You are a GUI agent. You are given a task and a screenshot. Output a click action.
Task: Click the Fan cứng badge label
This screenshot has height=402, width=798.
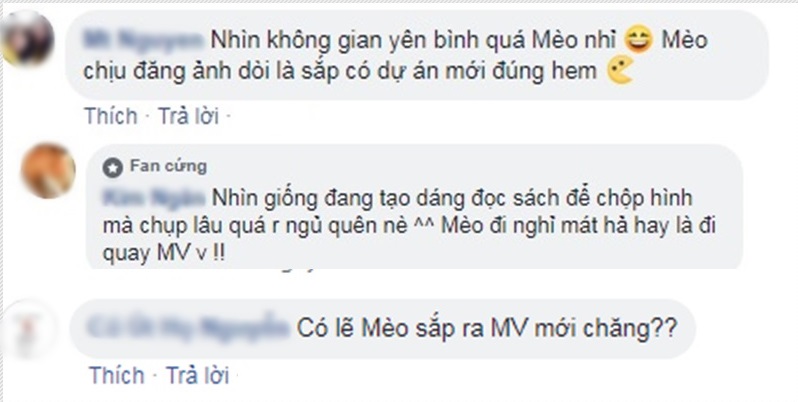click(x=168, y=166)
